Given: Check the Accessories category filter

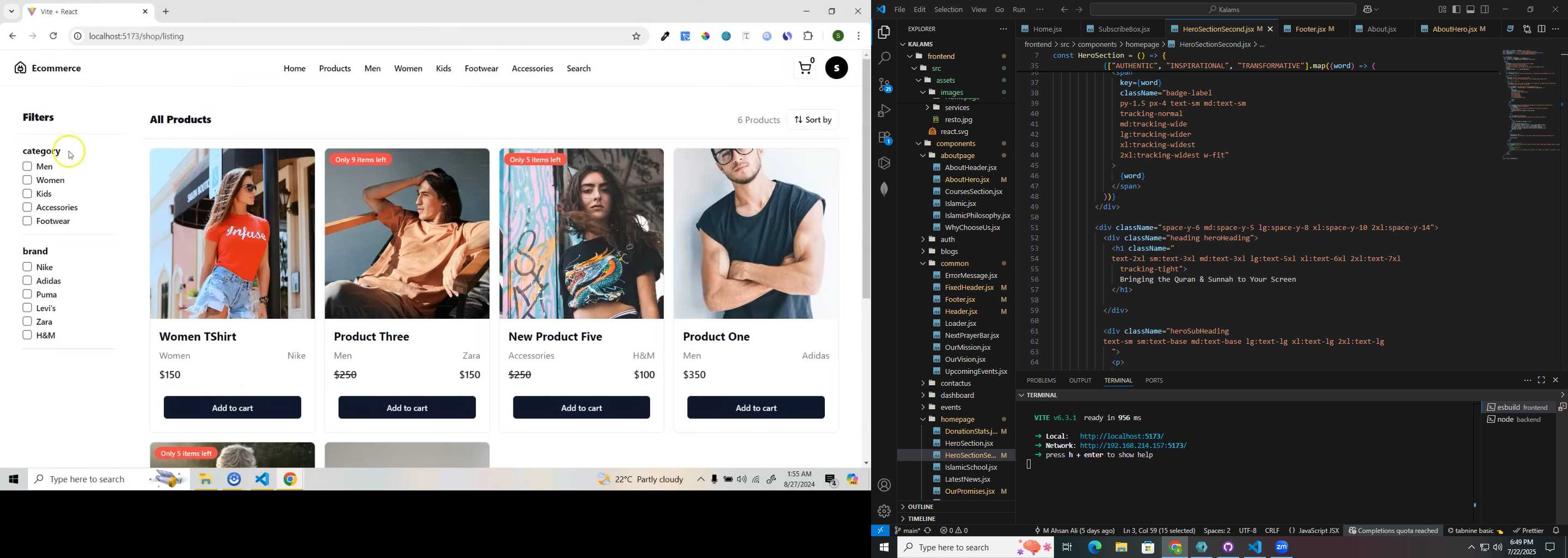Looking at the screenshot, I should [27, 208].
